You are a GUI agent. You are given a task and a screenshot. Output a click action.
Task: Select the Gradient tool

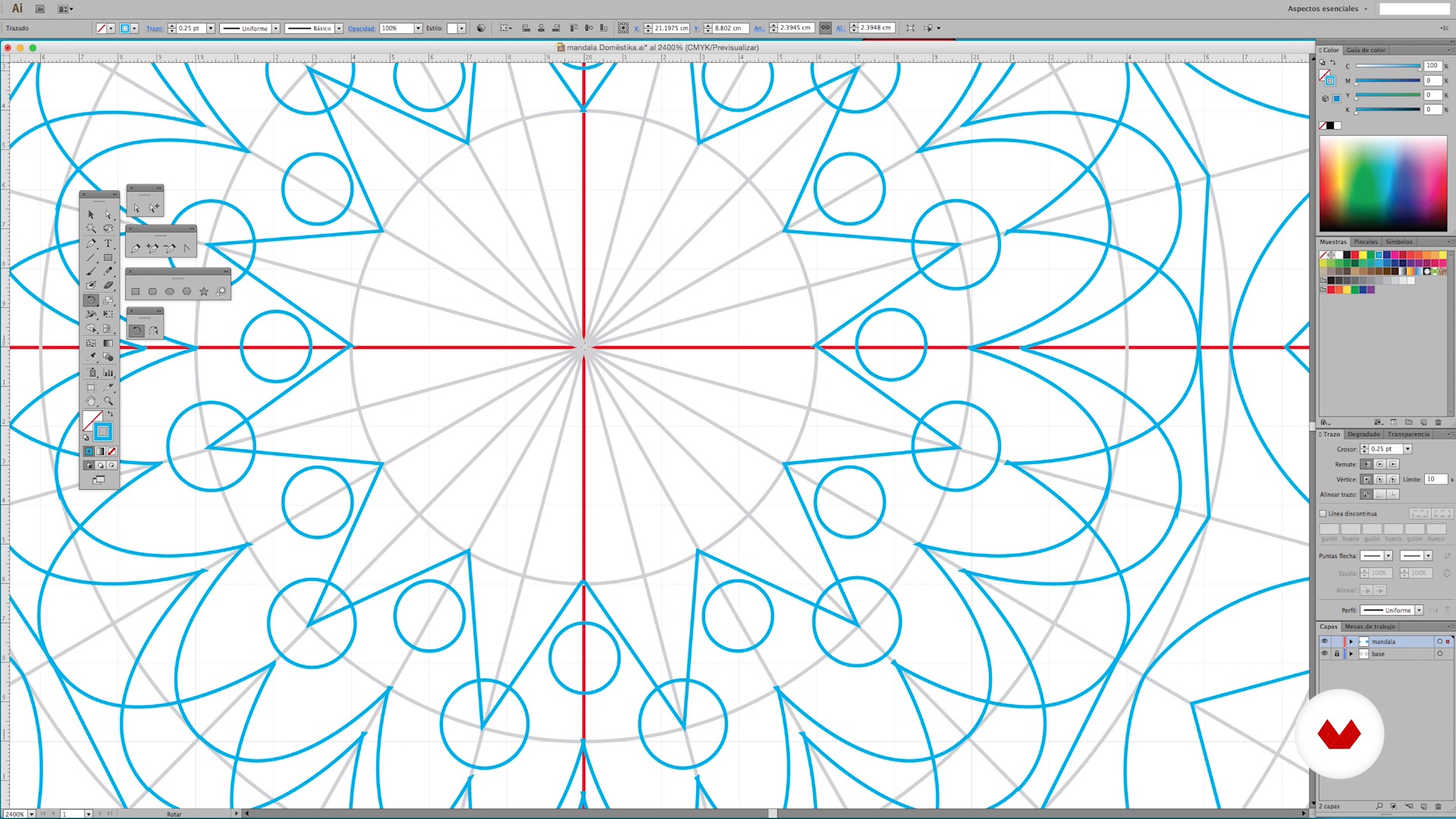pos(108,344)
